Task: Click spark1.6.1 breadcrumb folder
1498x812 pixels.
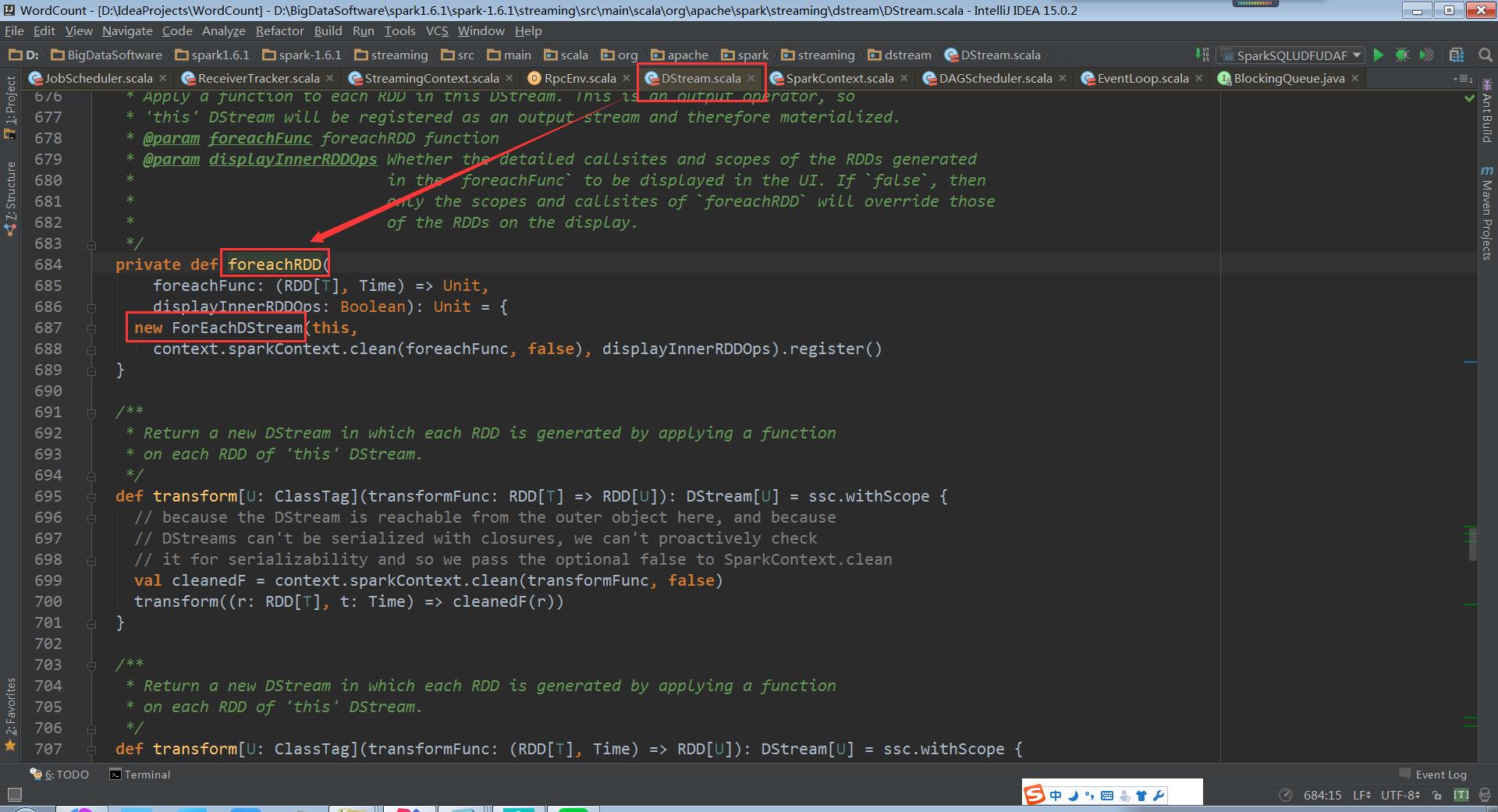Action: coord(212,55)
